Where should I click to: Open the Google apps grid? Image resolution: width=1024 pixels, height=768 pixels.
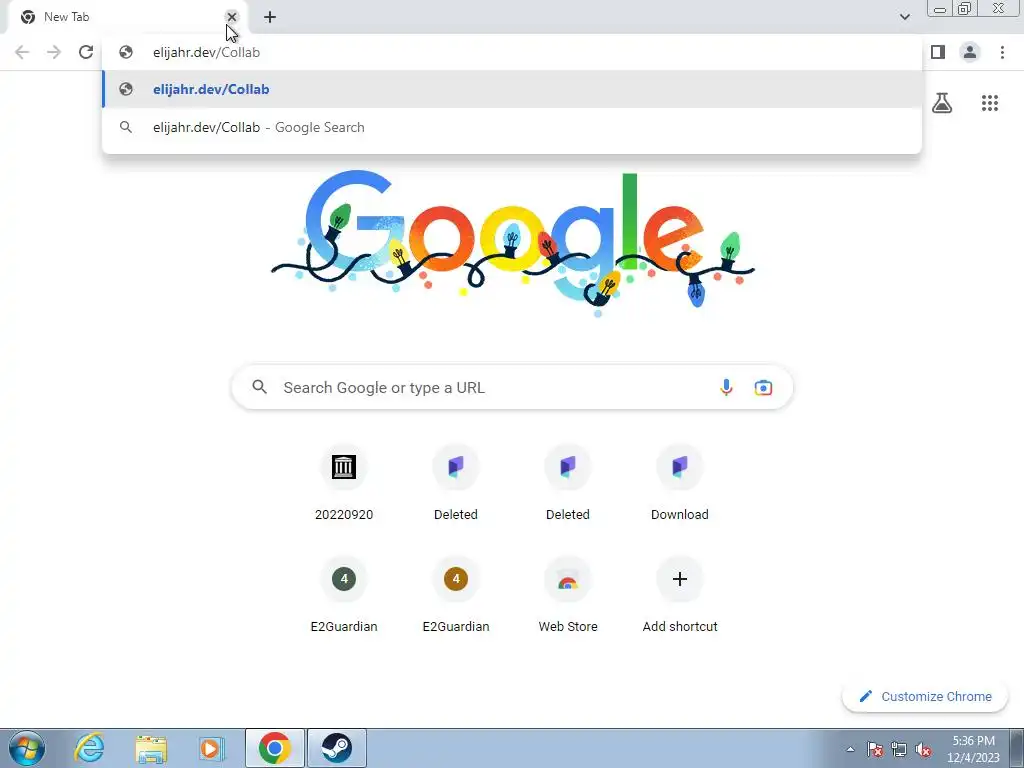990,103
